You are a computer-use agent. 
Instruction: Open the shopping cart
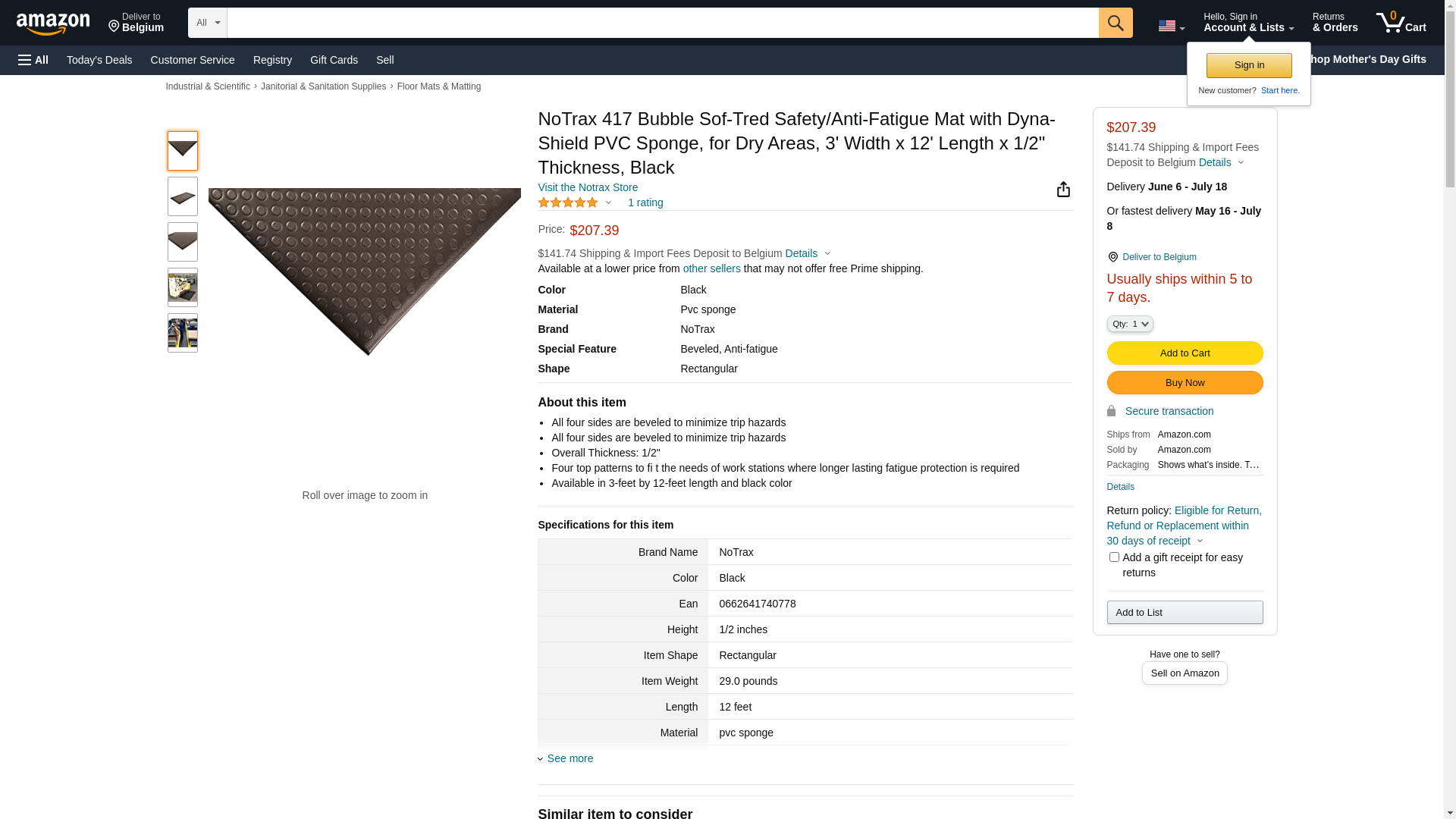[x=1401, y=23]
